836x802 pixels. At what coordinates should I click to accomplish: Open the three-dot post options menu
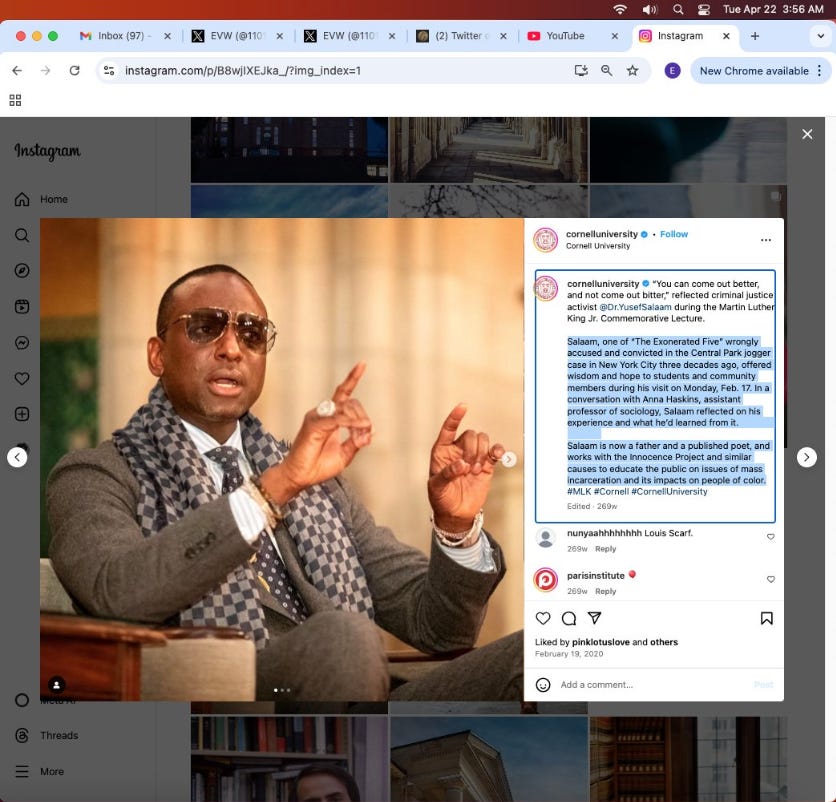pos(766,240)
